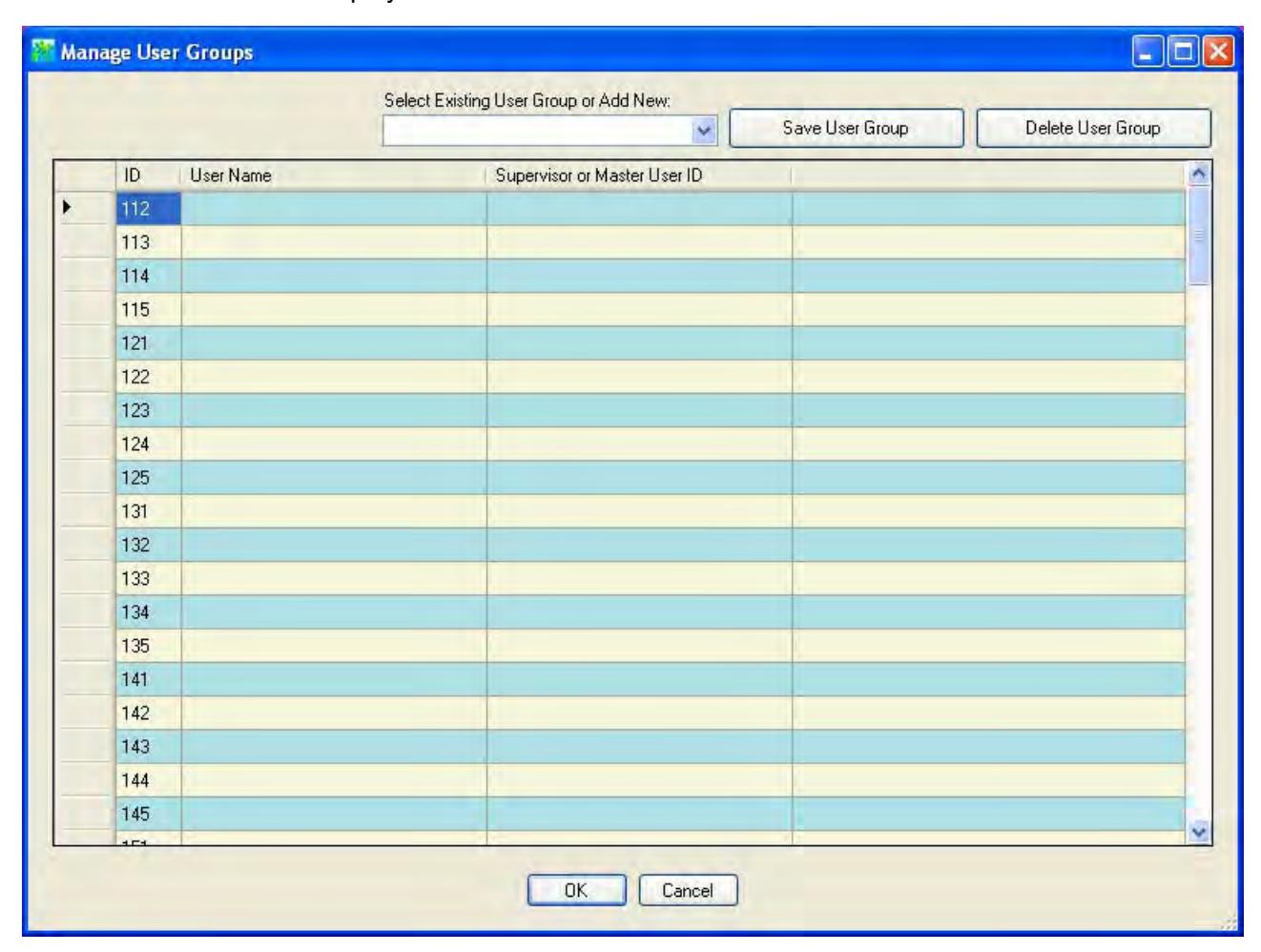
Task: Select the ID 134 cell
Action: 148,612
